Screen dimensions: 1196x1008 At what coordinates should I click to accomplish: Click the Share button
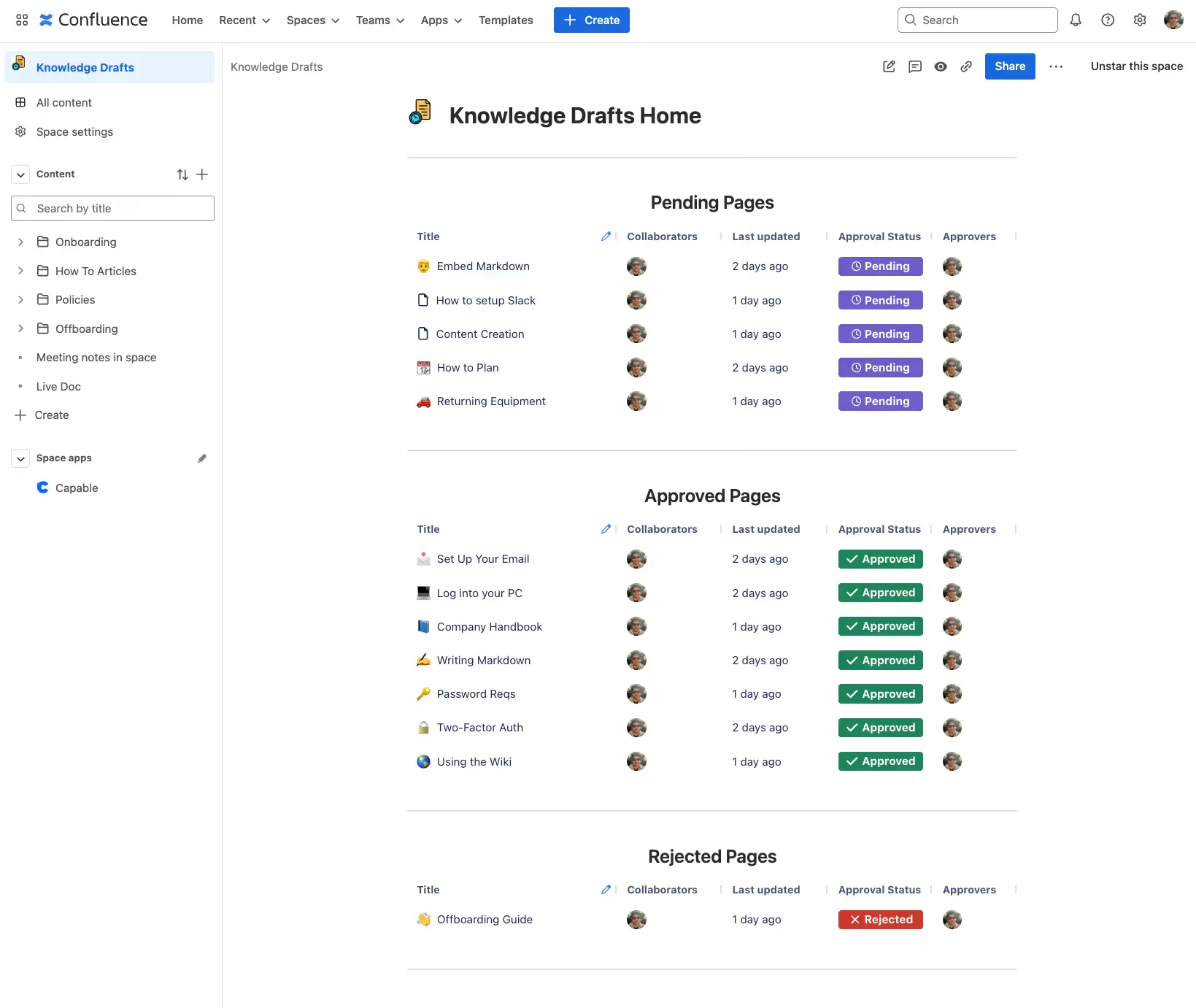[1010, 66]
